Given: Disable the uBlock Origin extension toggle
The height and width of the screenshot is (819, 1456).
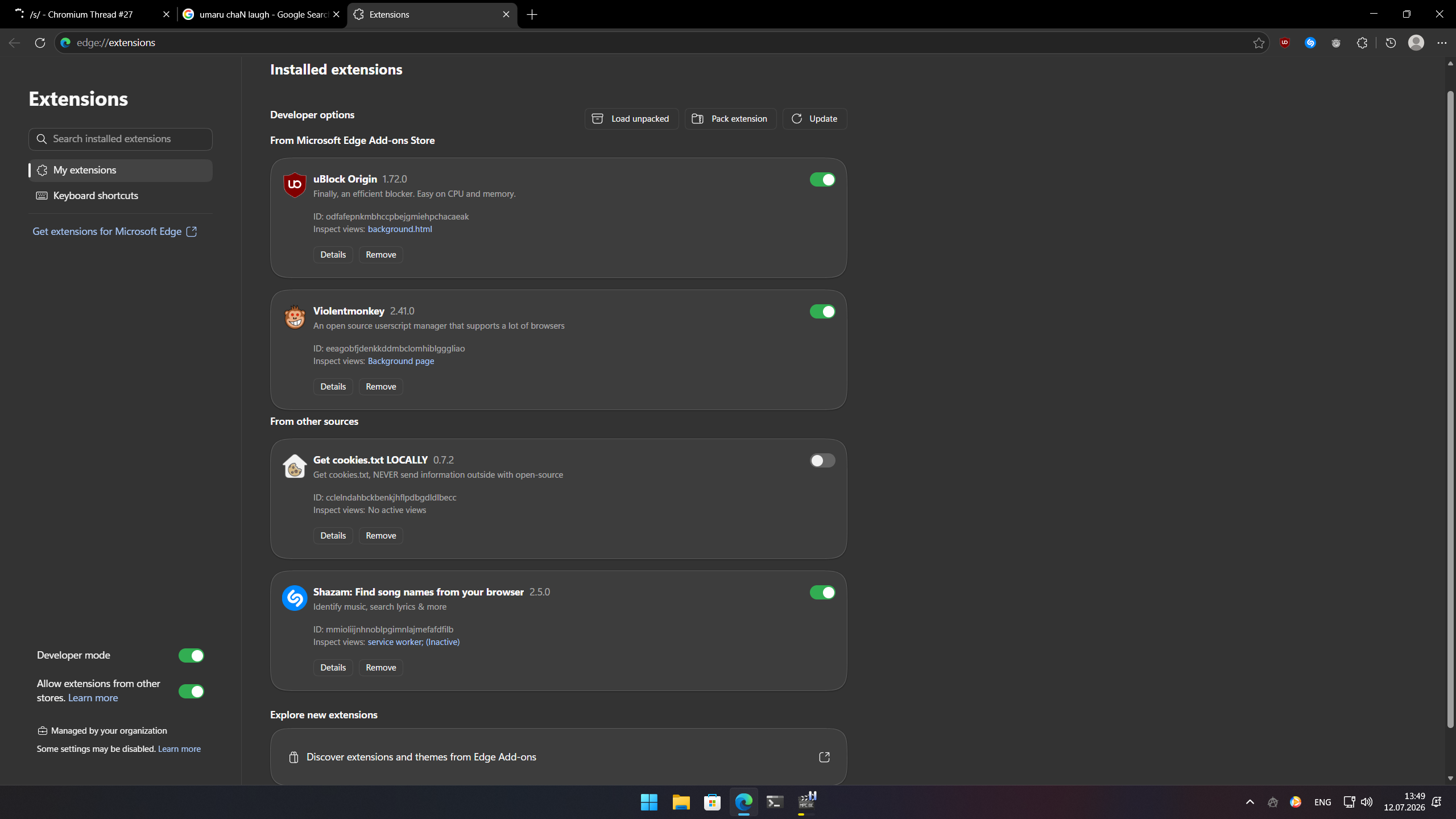Looking at the screenshot, I should coord(822,180).
